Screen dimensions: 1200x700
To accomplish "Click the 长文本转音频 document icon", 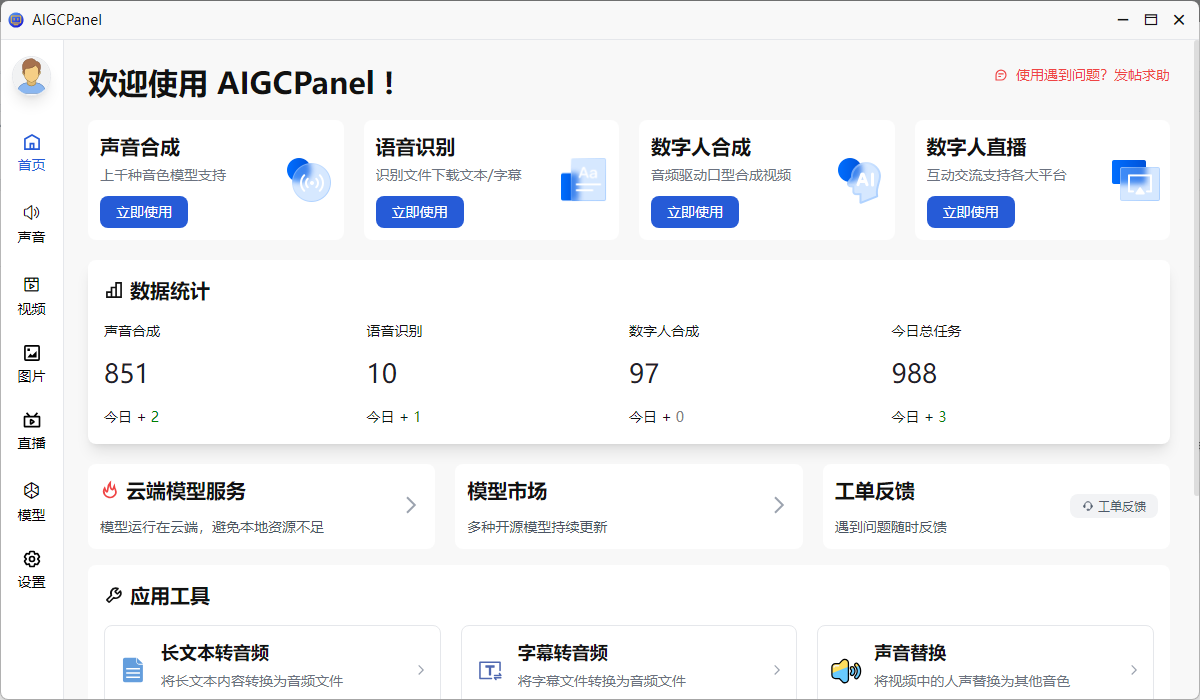I will click(134, 669).
